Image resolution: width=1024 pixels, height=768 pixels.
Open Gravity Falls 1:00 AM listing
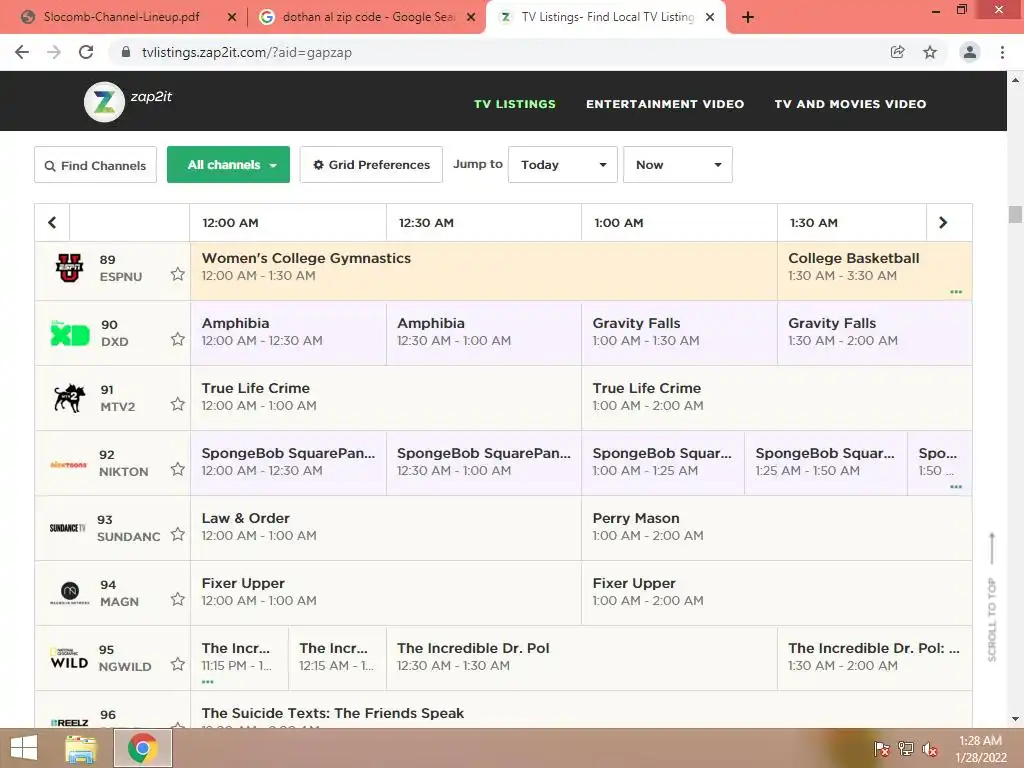pyautogui.click(x=679, y=333)
